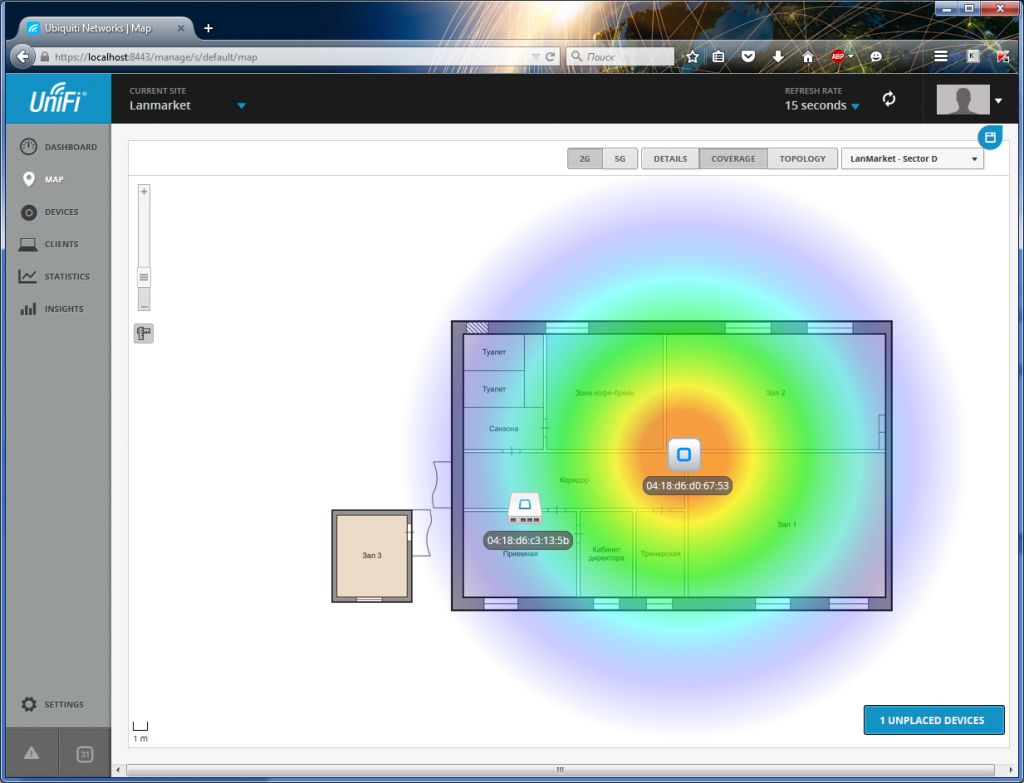This screenshot has width=1024, height=783.
Task: Click the 1 Unplaced Devices button
Action: click(x=933, y=720)
